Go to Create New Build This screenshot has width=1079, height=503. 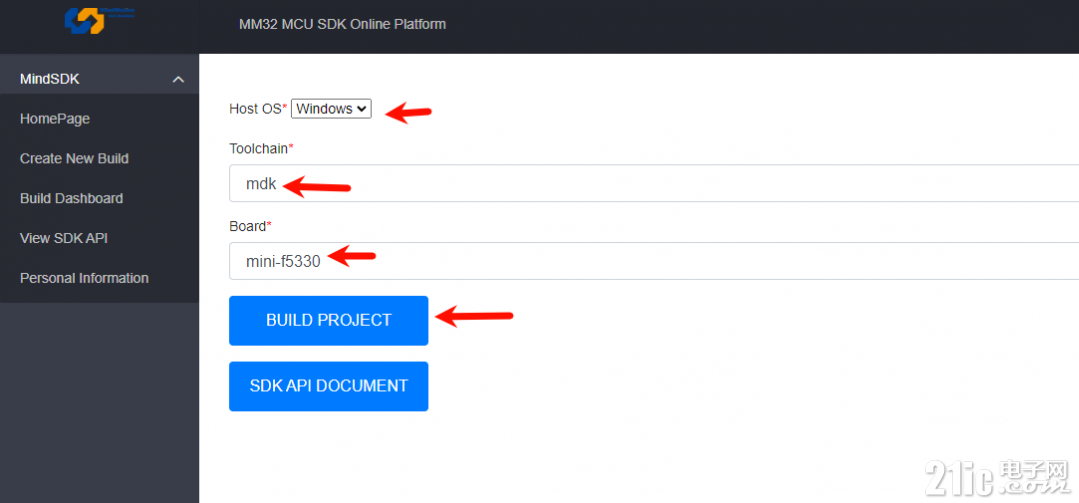74,158
